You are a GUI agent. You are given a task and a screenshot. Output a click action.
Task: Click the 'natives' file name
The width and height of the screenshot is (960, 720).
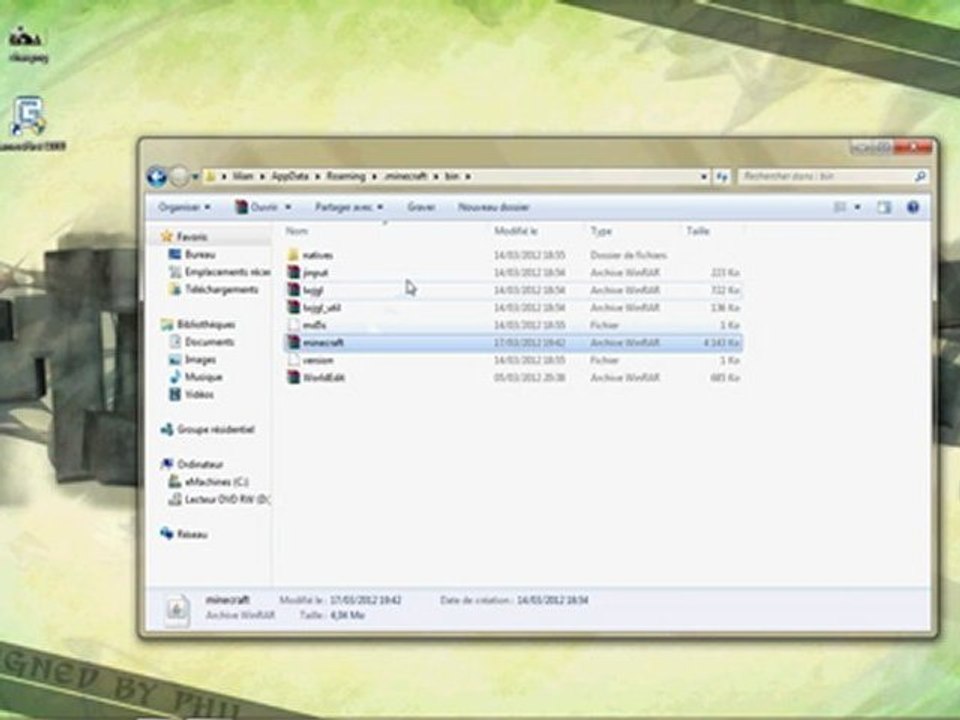[318, 255]
